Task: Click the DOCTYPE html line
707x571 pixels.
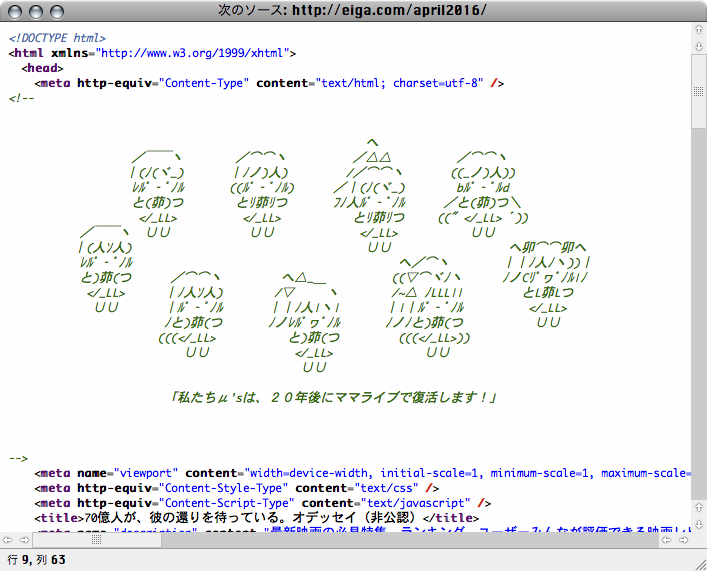Action: tap(57, 38)
